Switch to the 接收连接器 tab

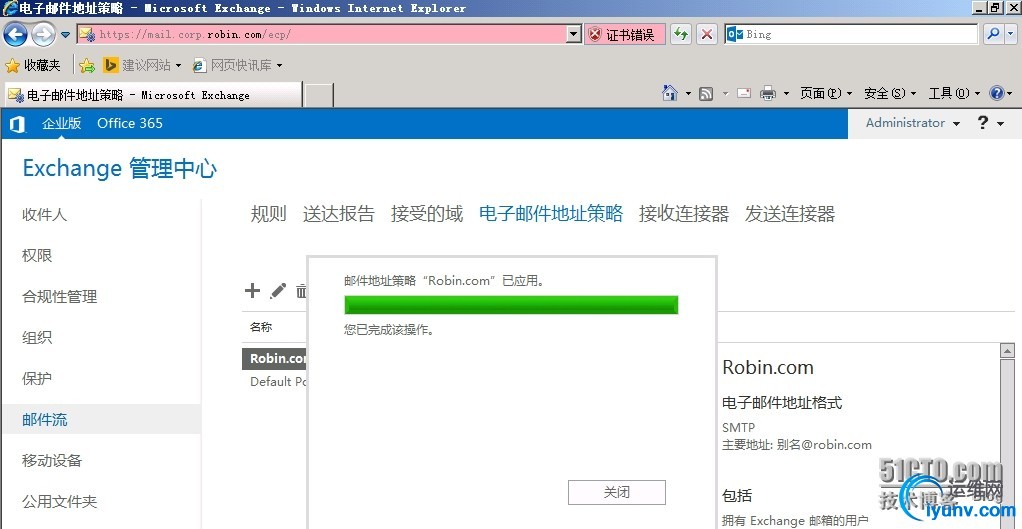(x=684, y=214)
